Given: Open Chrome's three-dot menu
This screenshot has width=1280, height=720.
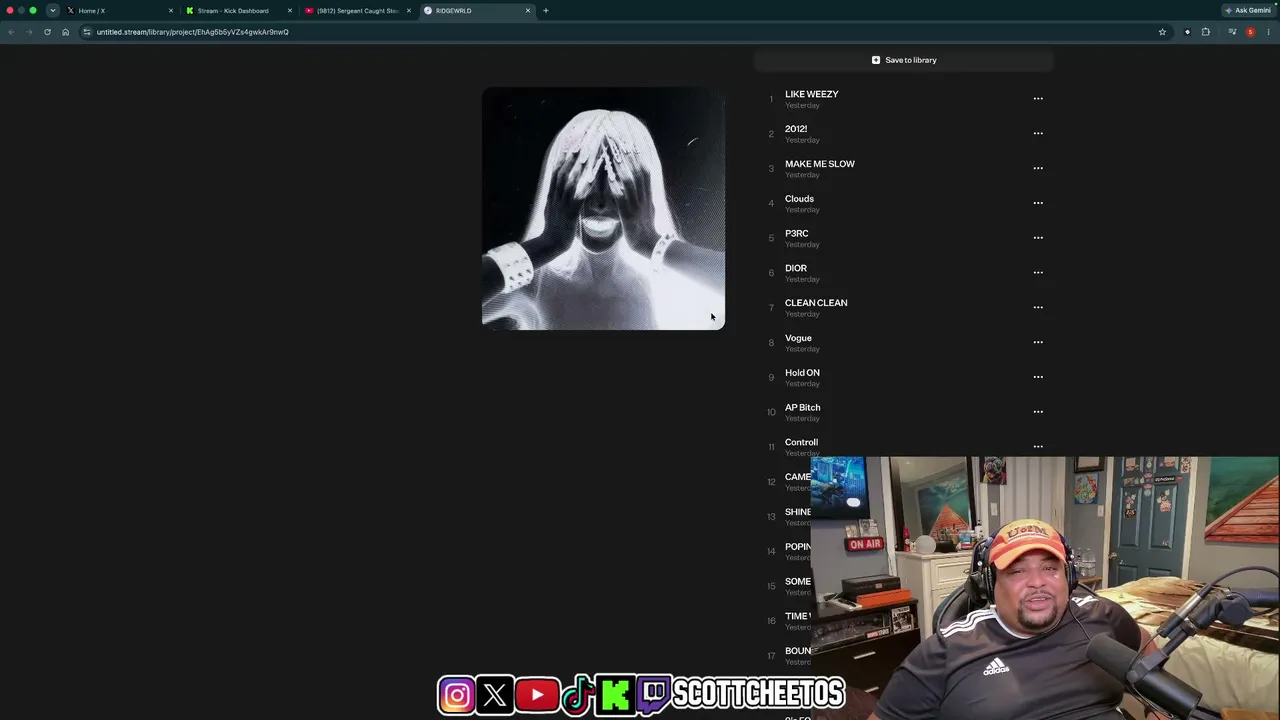Looking at the screenshot, I should (1268, 32).
